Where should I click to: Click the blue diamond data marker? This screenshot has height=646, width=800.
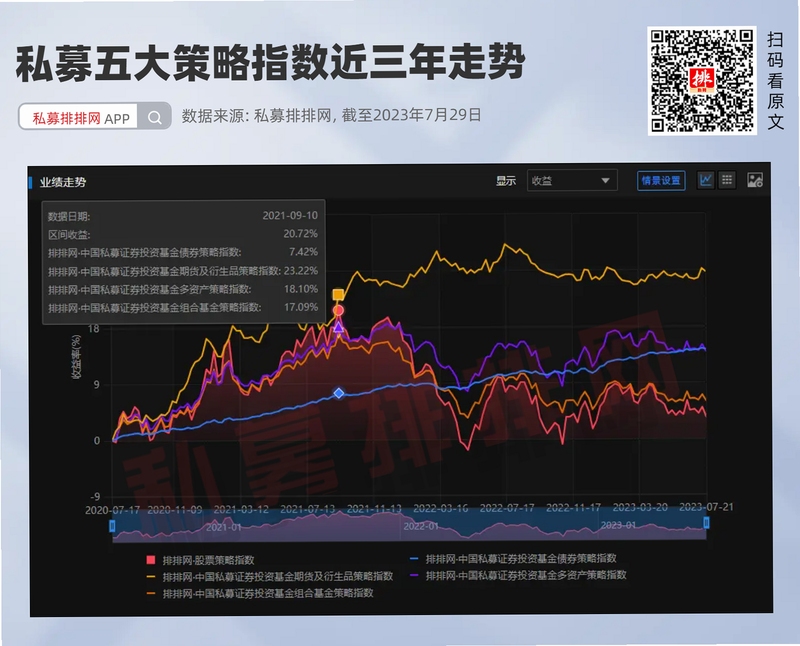tap(339, 393)
